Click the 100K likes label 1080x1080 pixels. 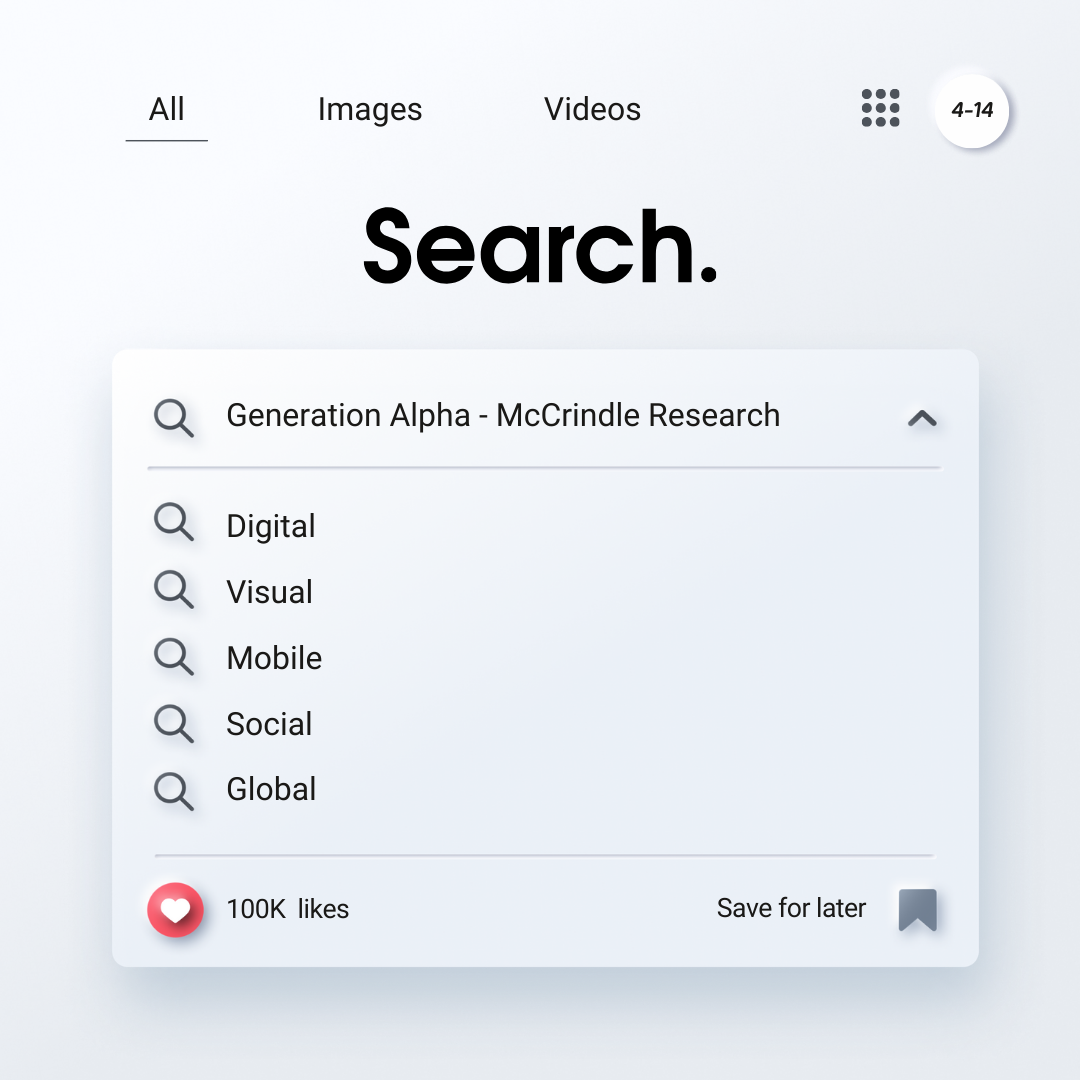(288, 909)
